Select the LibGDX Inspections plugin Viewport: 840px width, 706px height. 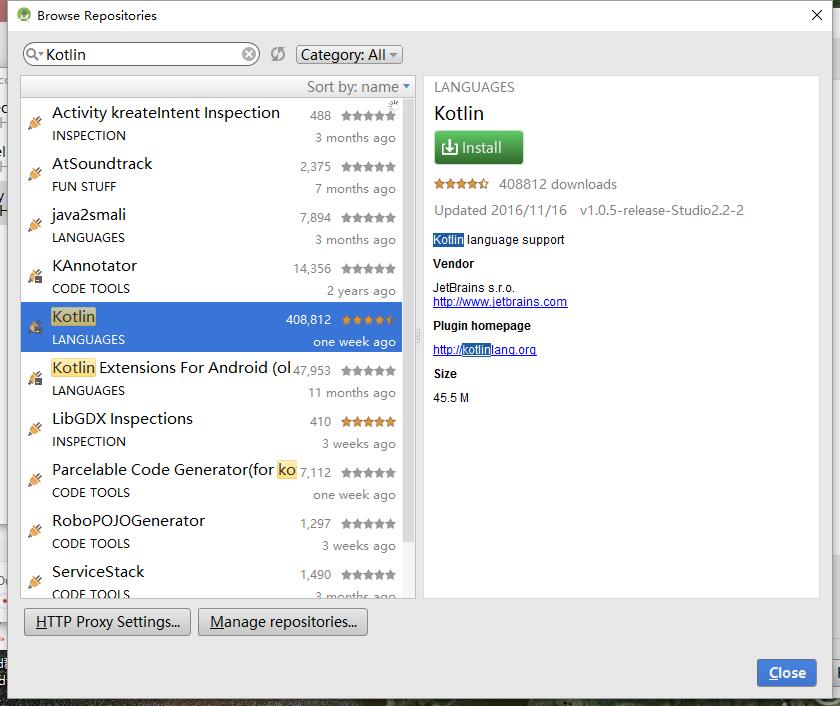[211, 429]
